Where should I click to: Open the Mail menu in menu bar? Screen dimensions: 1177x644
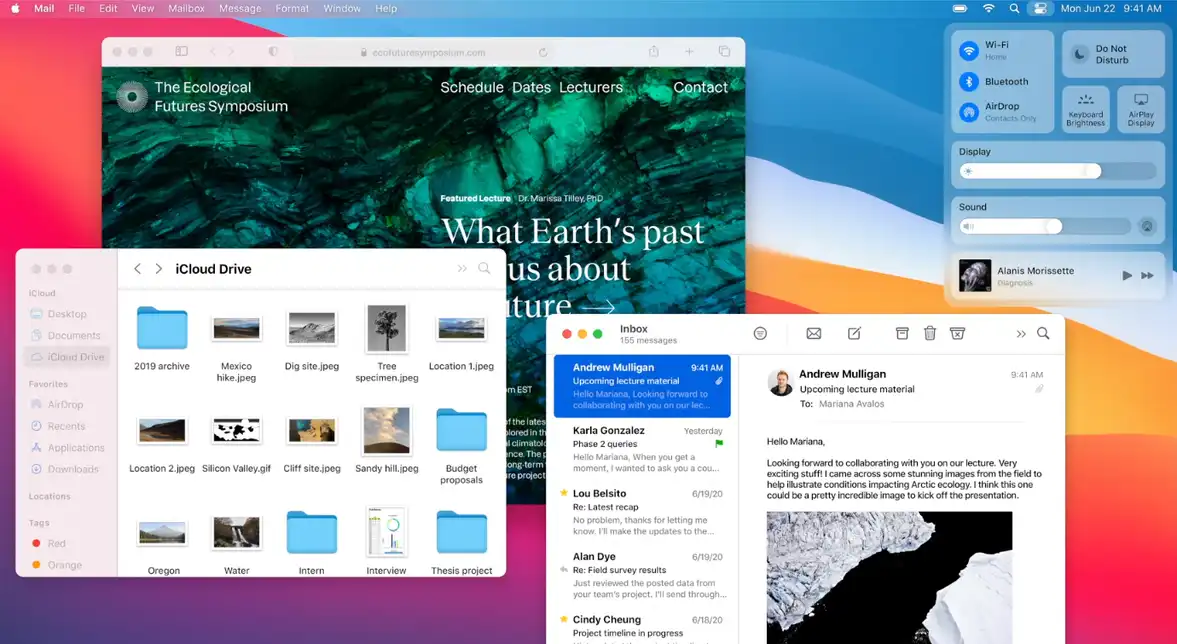pyautogui.click(x=44, y=8)
